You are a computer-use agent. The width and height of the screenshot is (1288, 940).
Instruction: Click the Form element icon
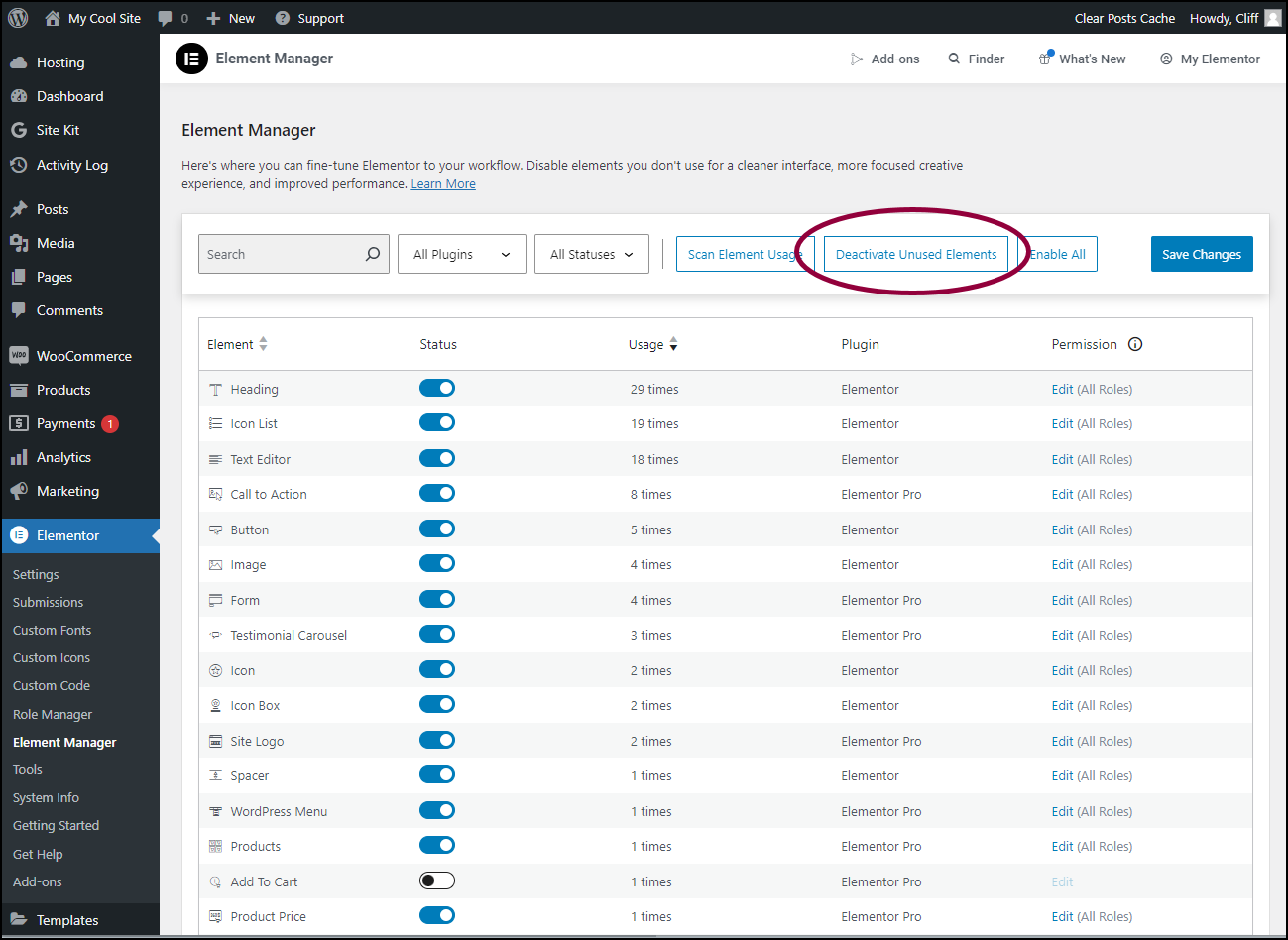tap(215, 600)
